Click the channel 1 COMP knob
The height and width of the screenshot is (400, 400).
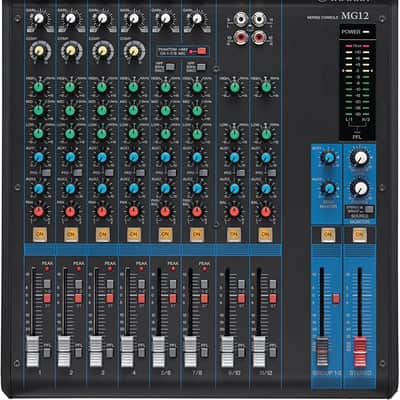click(39, 51)
